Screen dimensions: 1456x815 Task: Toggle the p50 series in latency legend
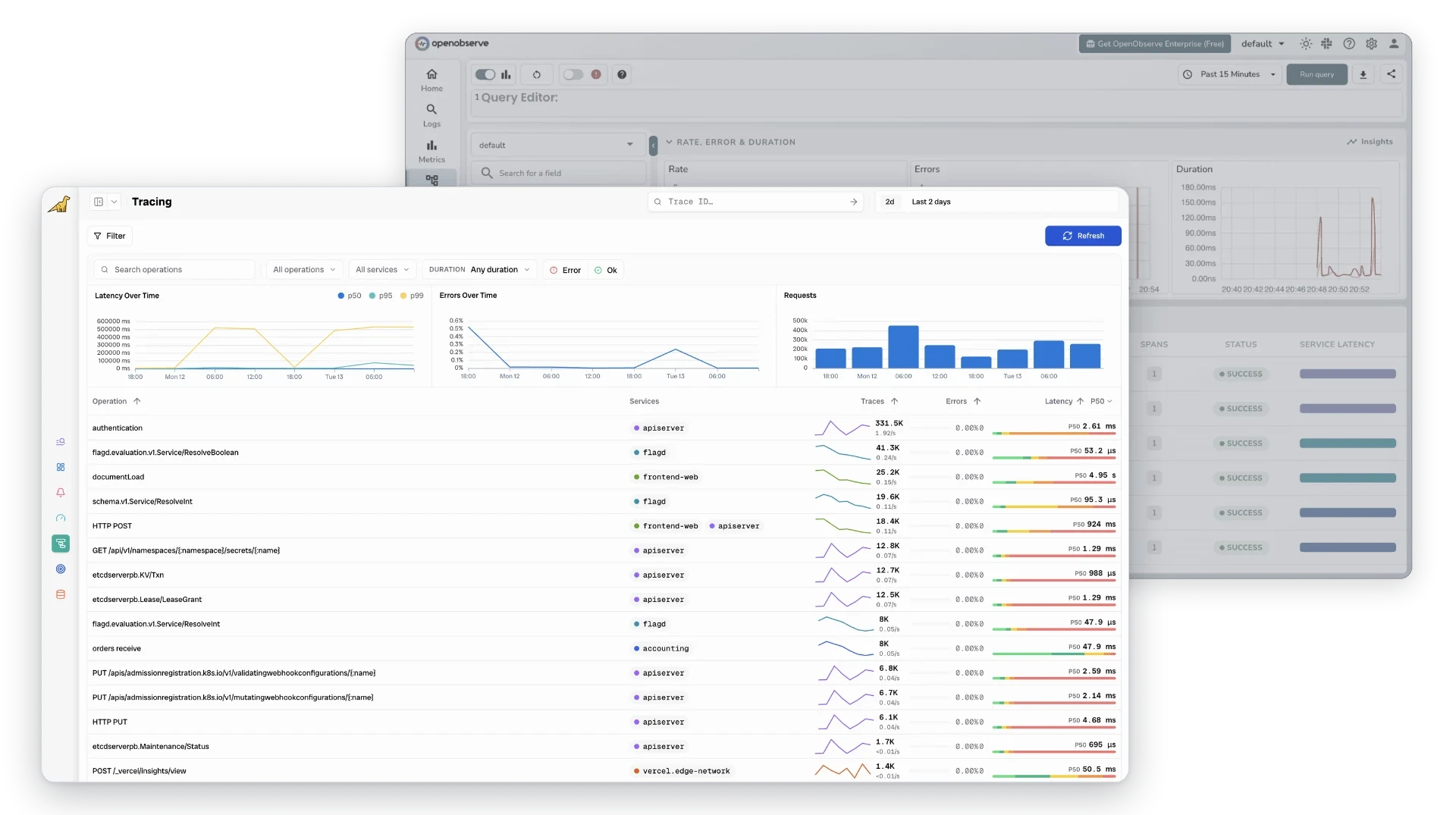(x=350, y=296)
